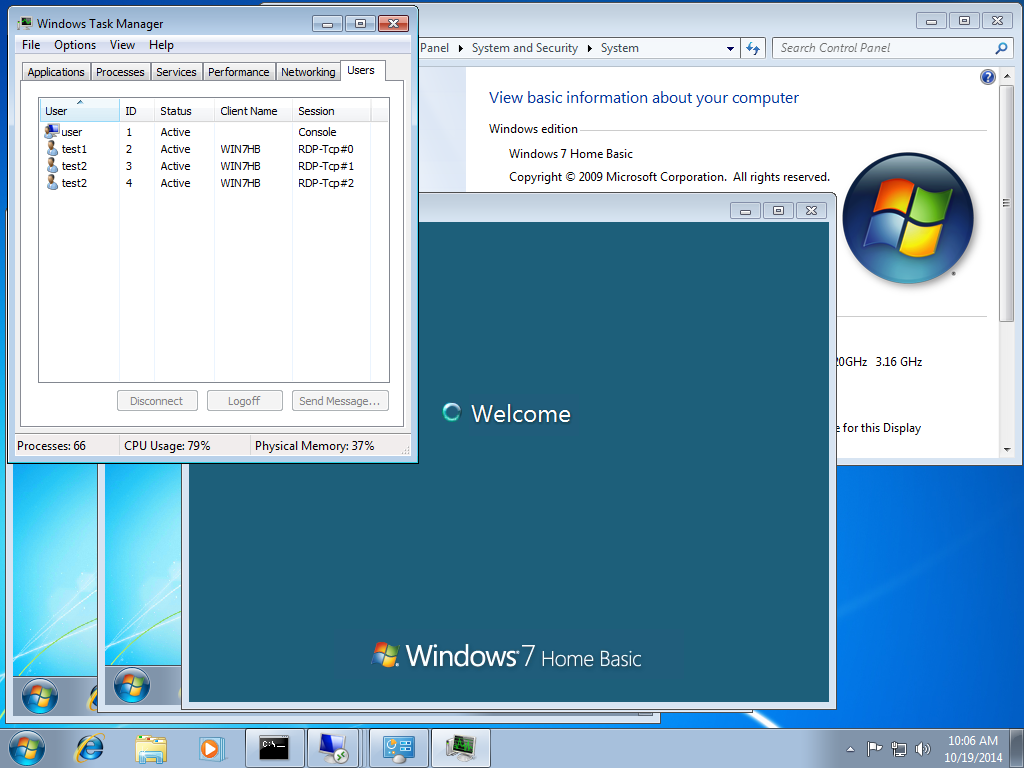The image size is (1024, 768).
Task: Click the user icon for test2 session ID 3
Action: click(52, 166)
